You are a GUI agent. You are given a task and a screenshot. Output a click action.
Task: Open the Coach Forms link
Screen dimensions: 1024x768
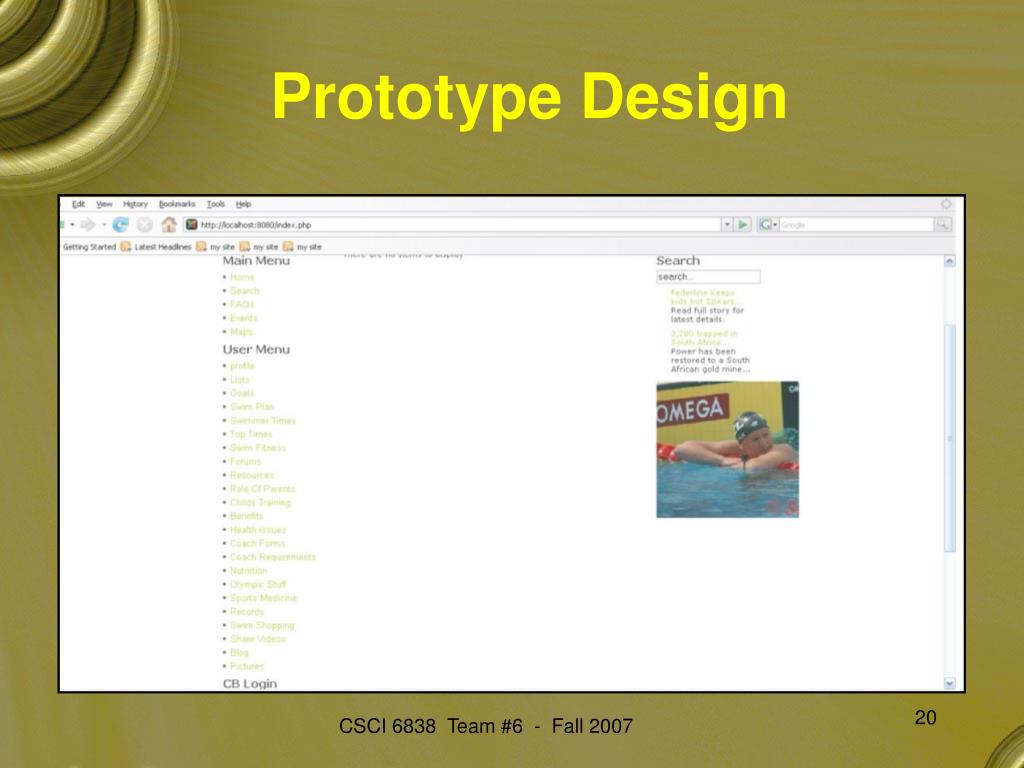pyautogui.click(x=257, y=543)
